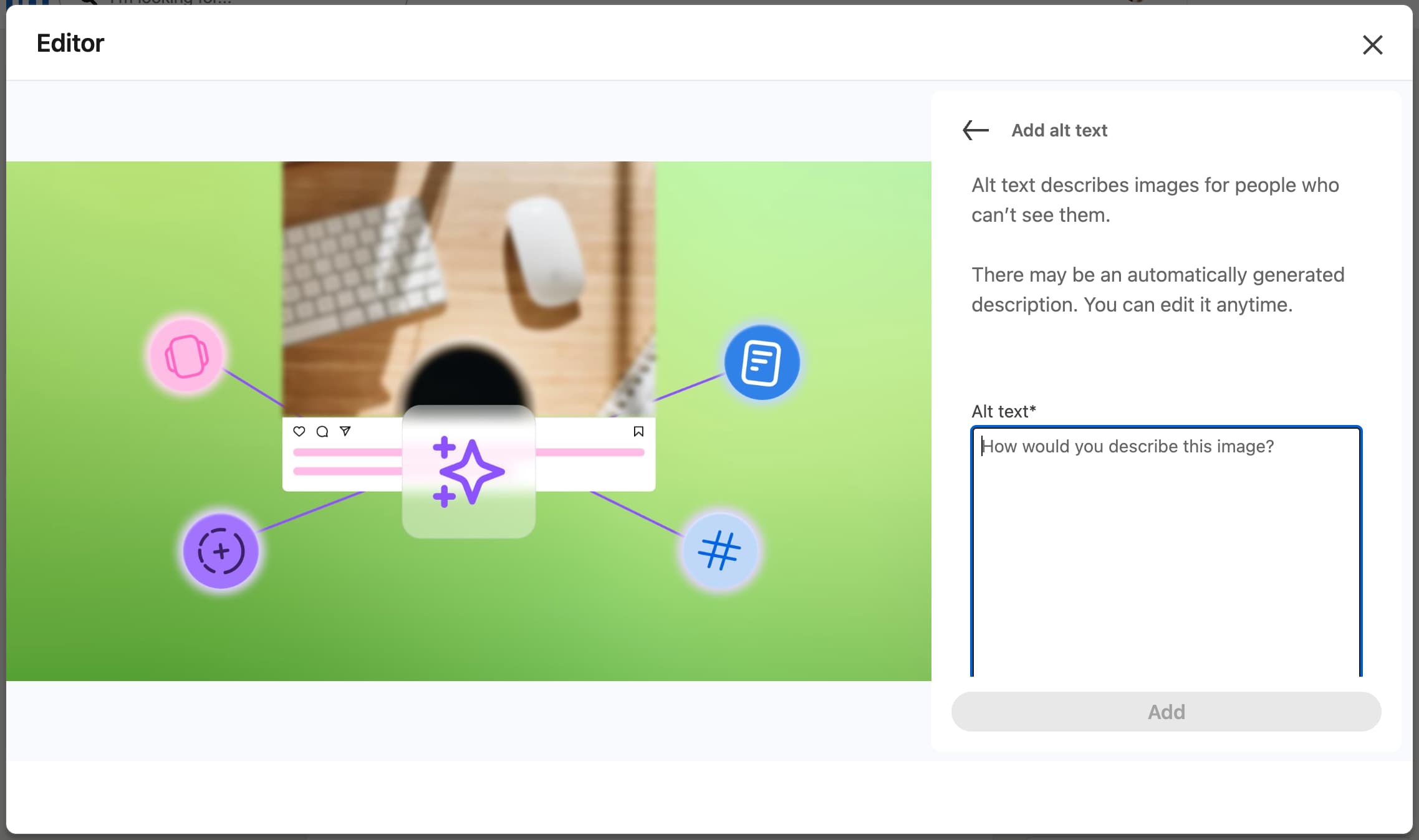Viewport: 1419px width, 840px height.
Task: Click the purple sparkle stars icon
Action: point(468,472)
